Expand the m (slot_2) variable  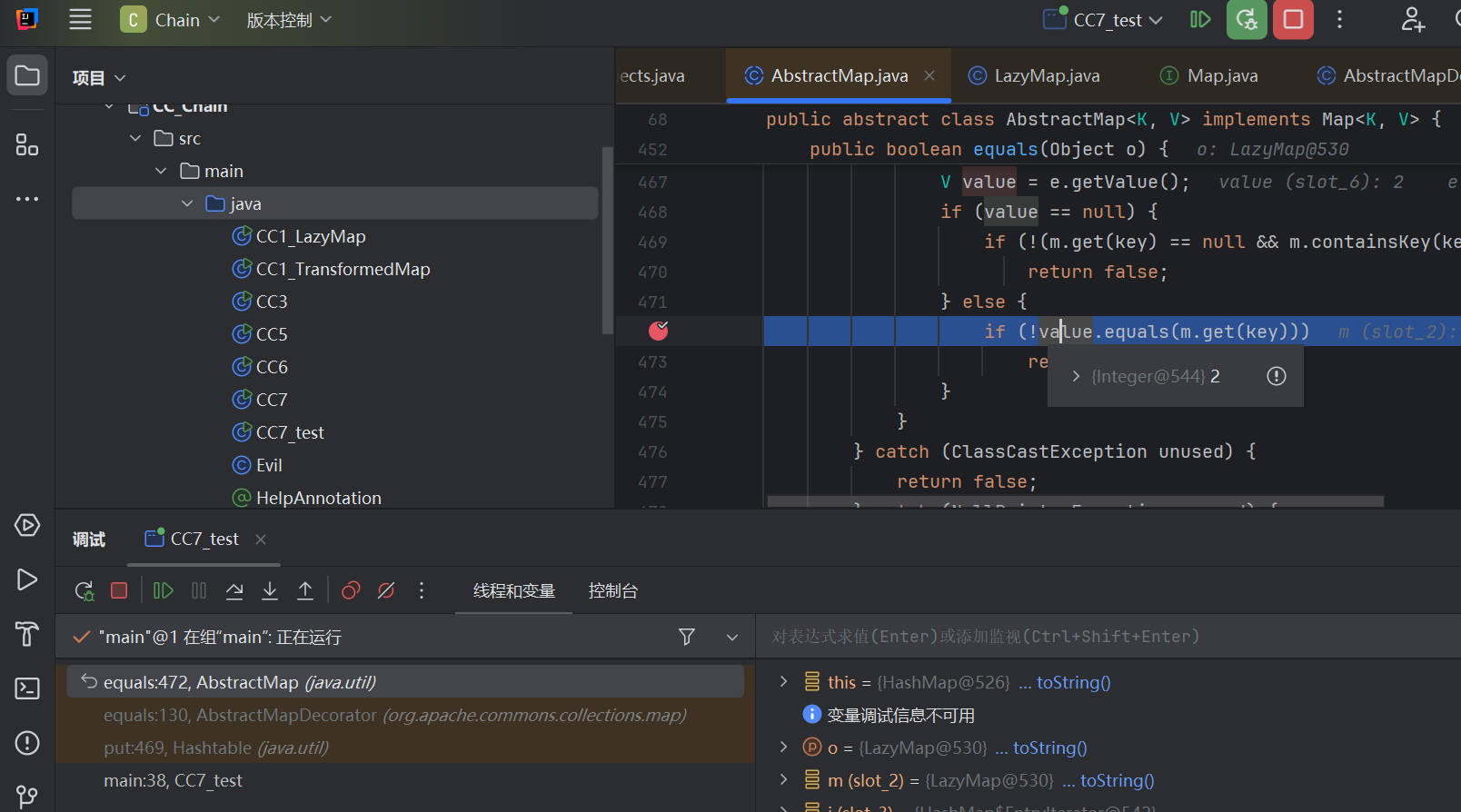[783, 779]
